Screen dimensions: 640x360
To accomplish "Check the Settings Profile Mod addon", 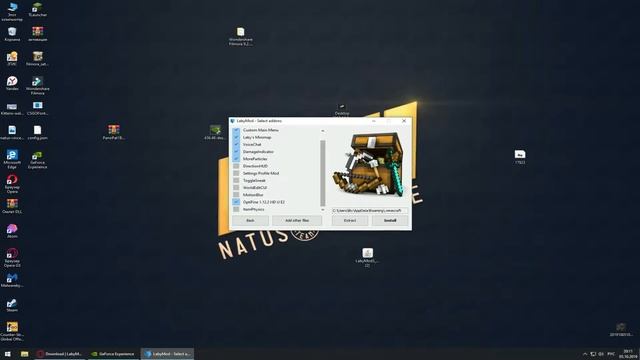I will point(236,173).
